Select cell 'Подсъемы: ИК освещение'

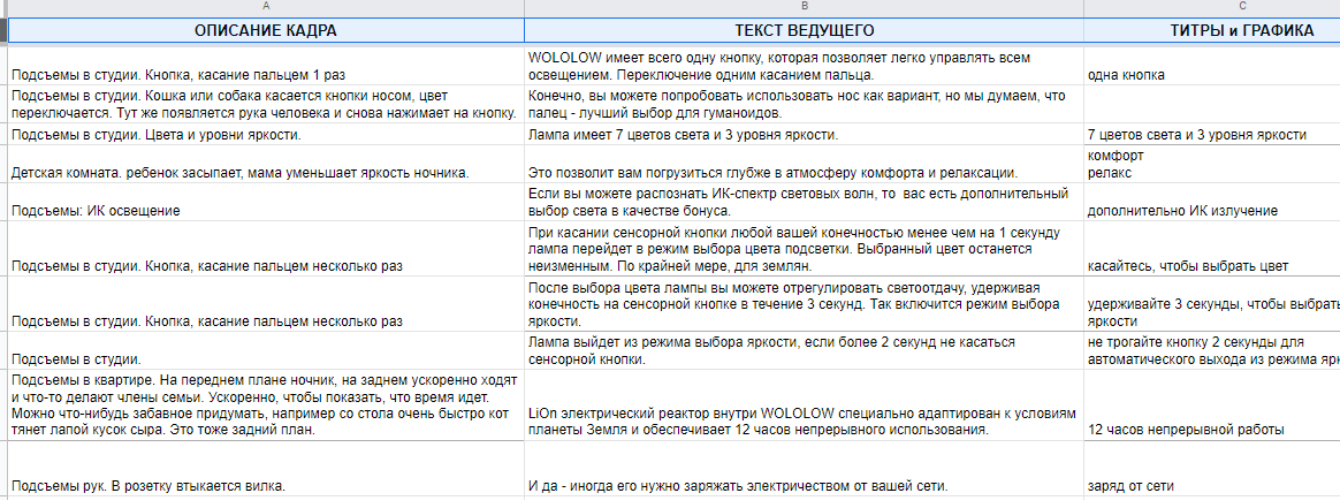265,202
